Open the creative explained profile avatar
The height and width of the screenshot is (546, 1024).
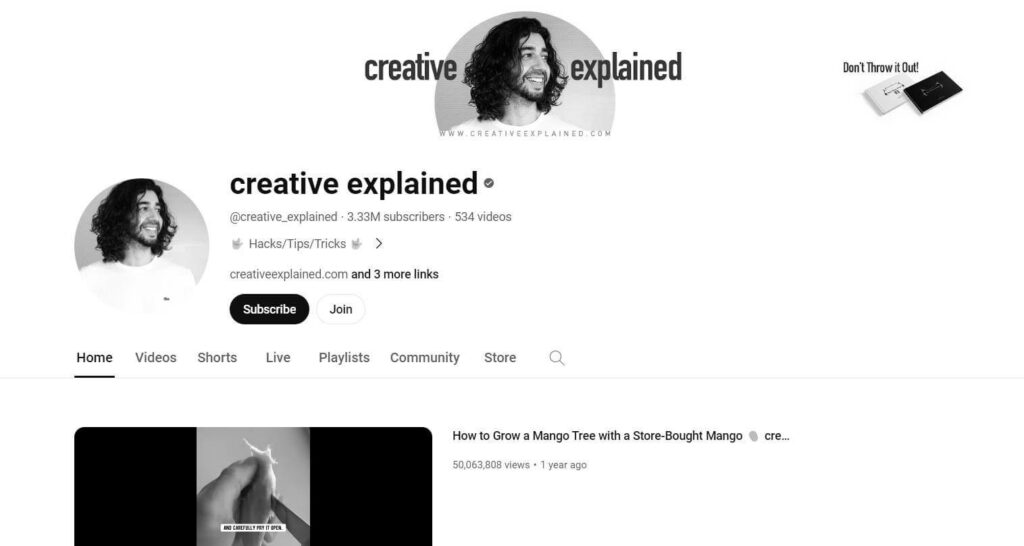142,245
